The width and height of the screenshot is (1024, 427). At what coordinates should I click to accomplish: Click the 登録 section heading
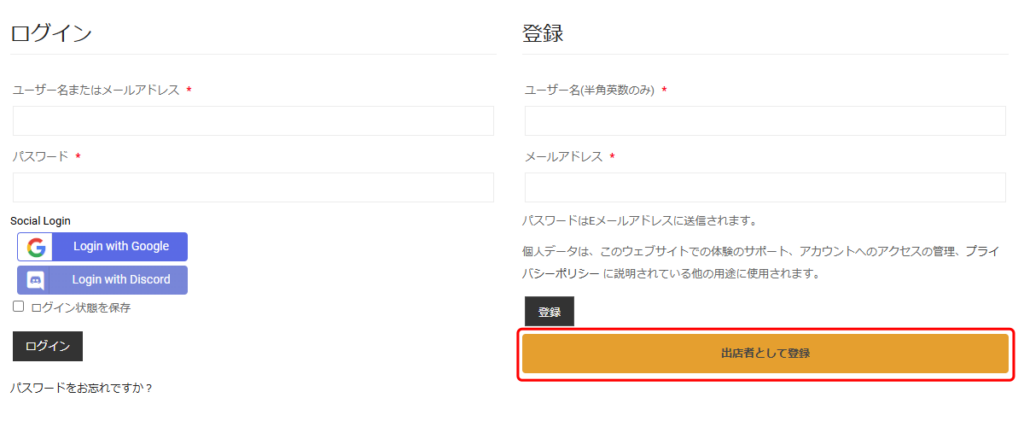[543, 33]
